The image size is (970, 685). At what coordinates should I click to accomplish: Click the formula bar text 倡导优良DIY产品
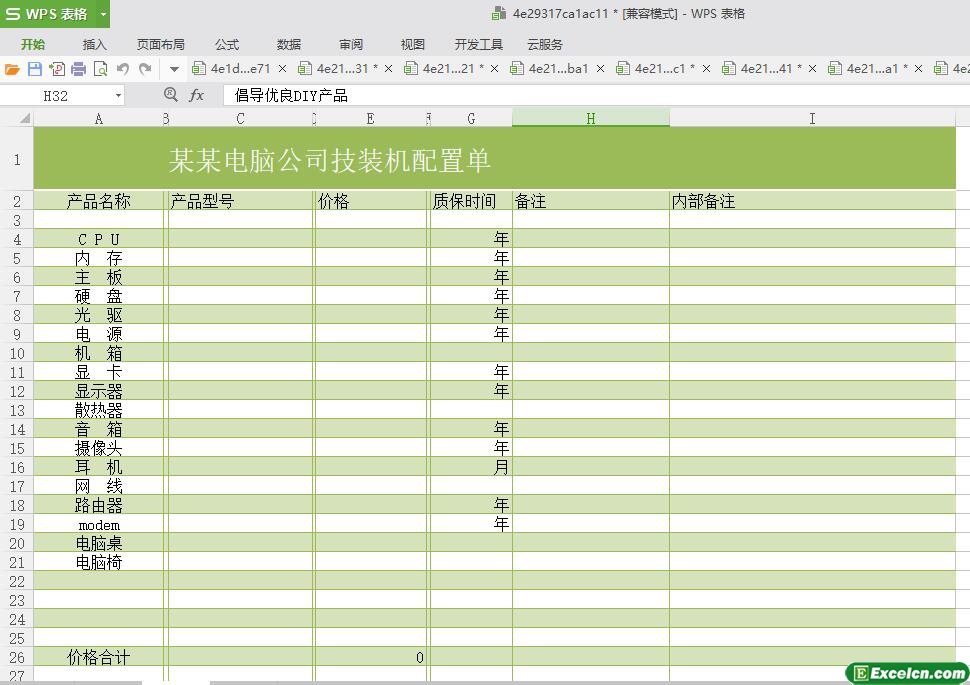(x=291, y=95)
